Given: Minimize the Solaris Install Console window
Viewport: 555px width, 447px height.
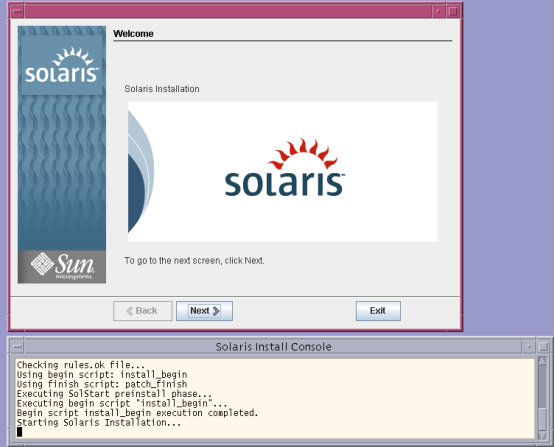Looking at the screenshot, I should (x=529, y=346).
